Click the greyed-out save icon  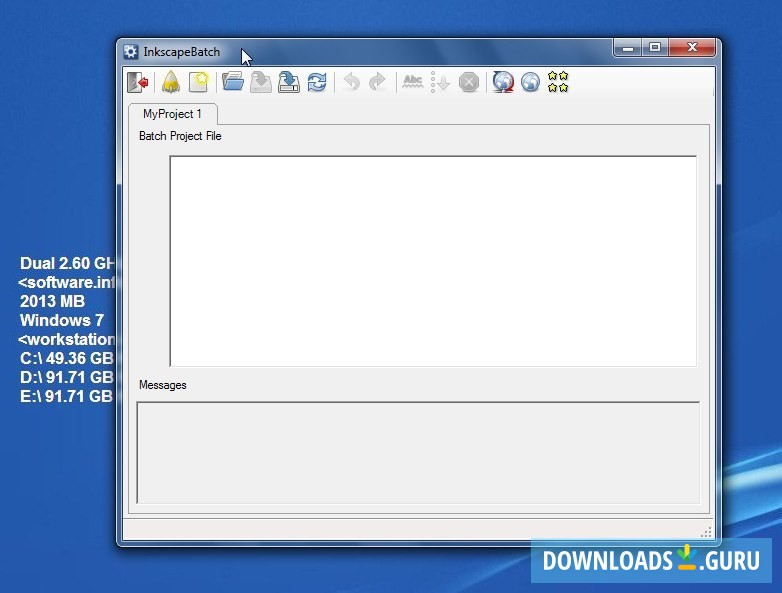point(260,82)
